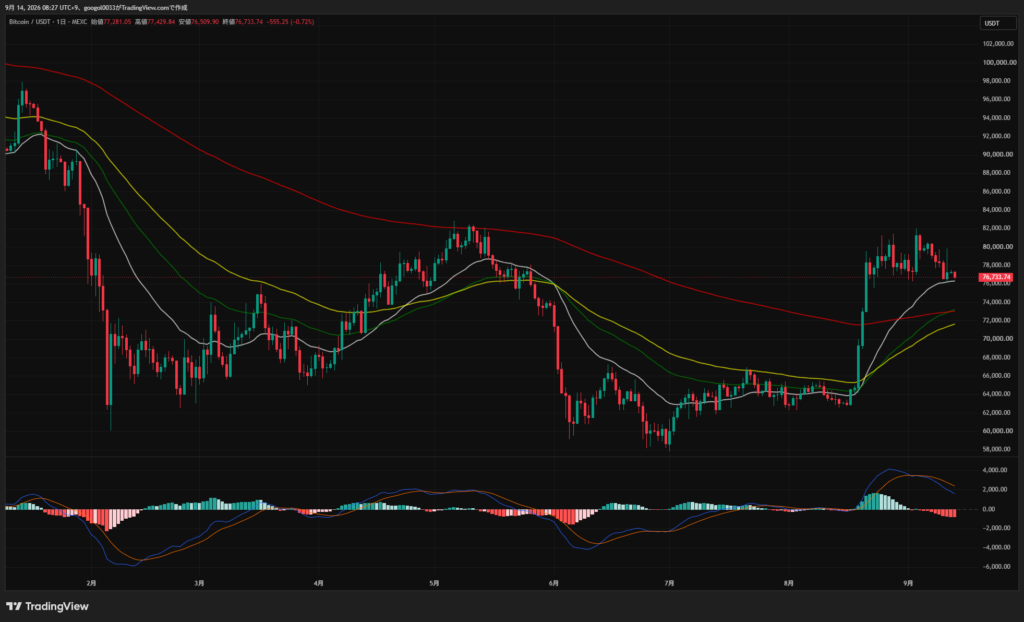Click the 5月 marker on time axis
1024x622 pixels.
435,582
